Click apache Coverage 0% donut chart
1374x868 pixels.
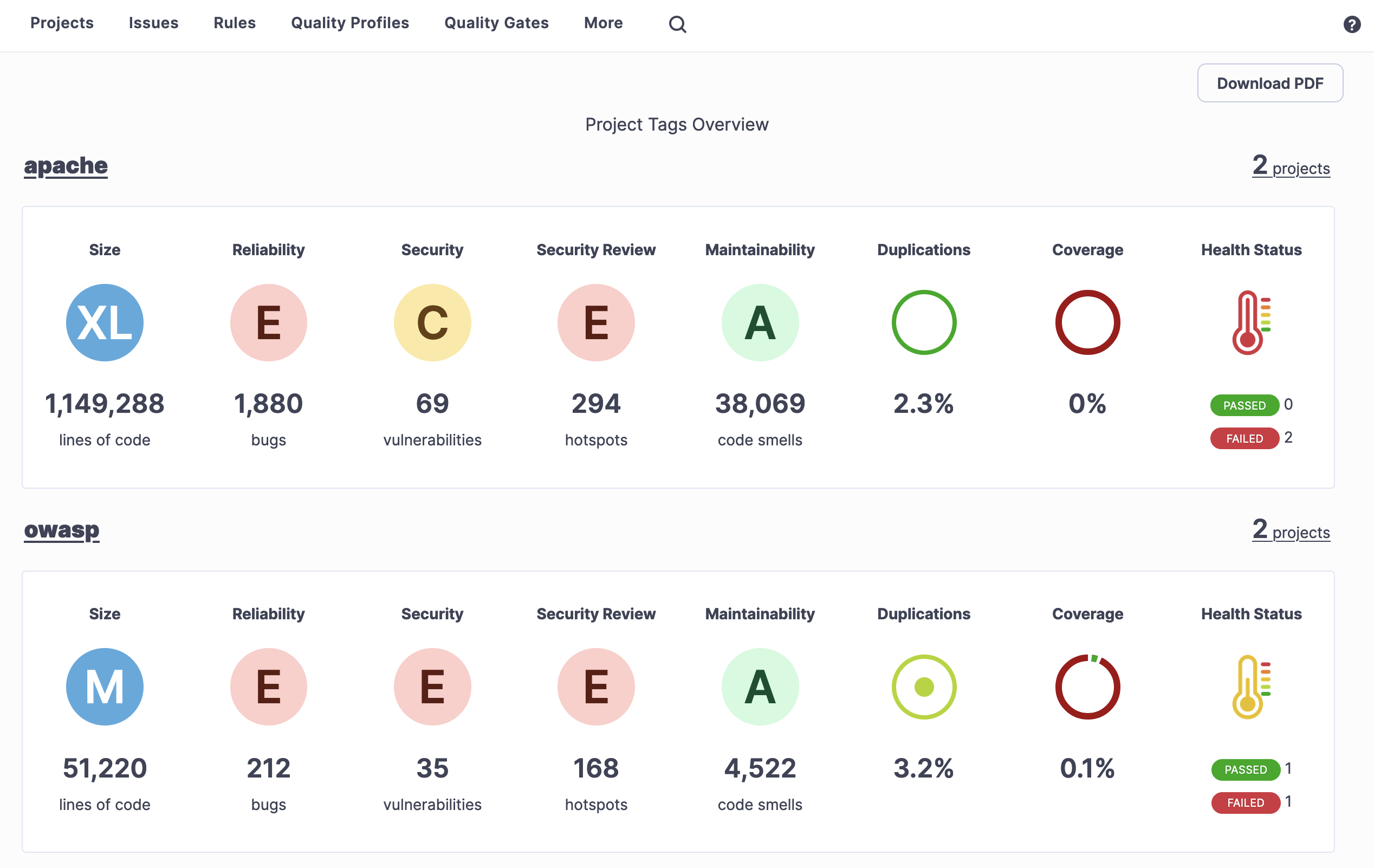coord(1087,322)
